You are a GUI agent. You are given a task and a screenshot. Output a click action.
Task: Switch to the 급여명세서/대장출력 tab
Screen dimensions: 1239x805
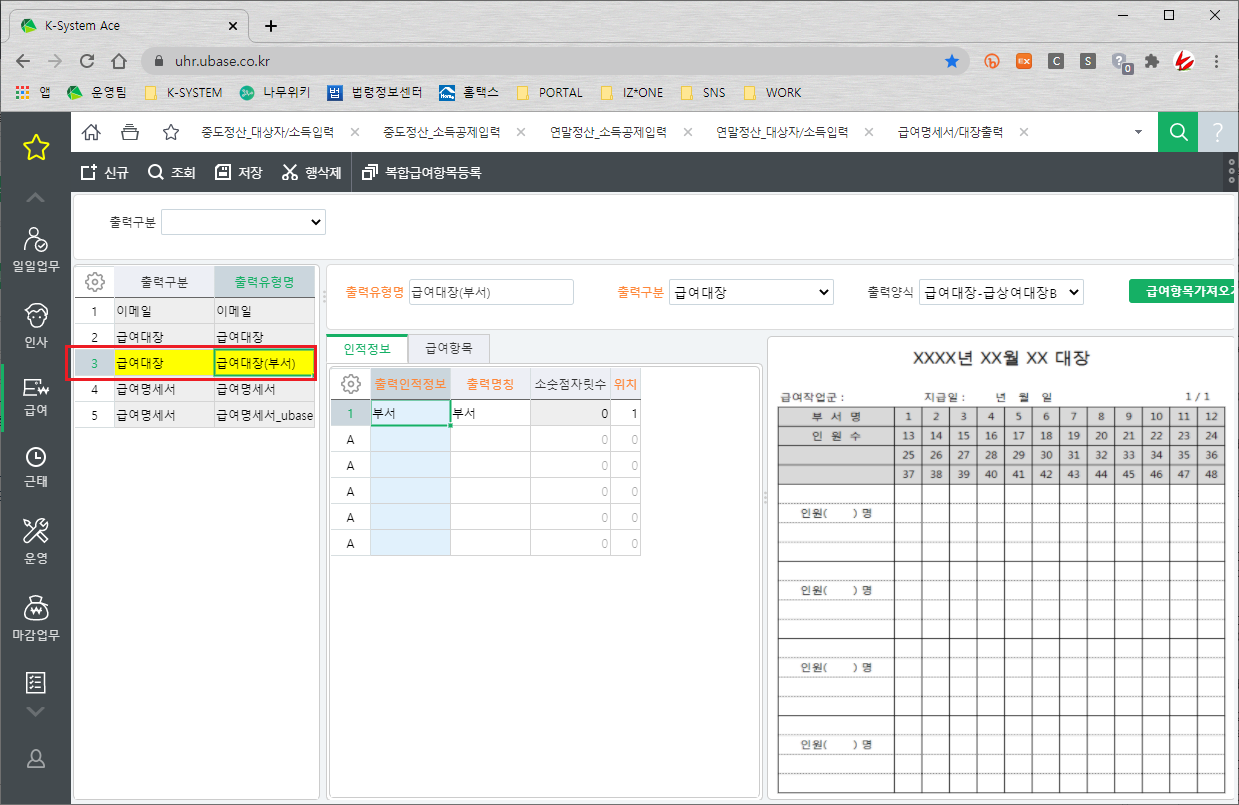click(x=950, y=132)
